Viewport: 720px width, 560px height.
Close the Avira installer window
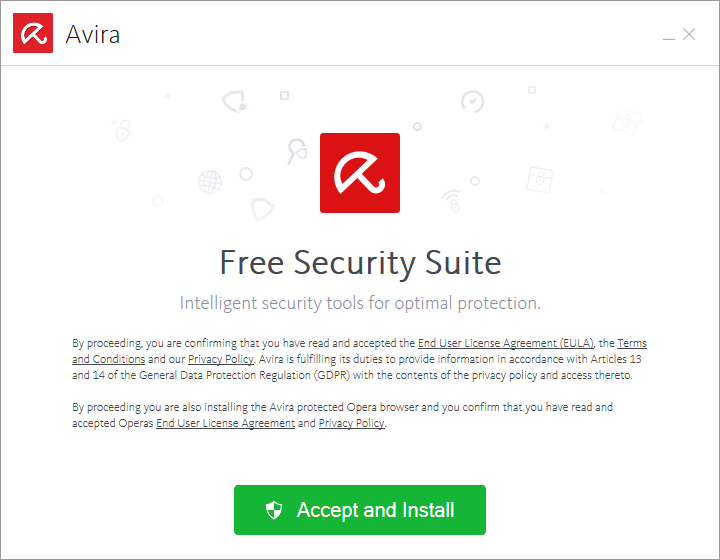[689, 34]
